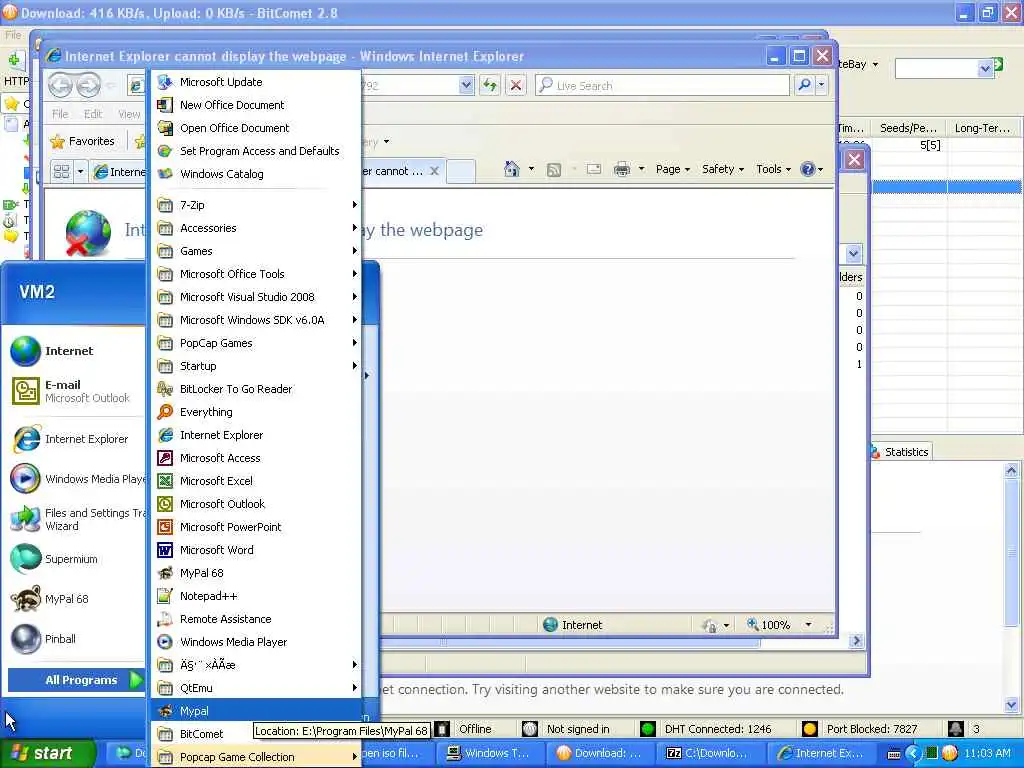Switch to C:\Downlo... 7-Zip taskbar button
Screen dimensions: 1024x768
click(x=708, y=753)
